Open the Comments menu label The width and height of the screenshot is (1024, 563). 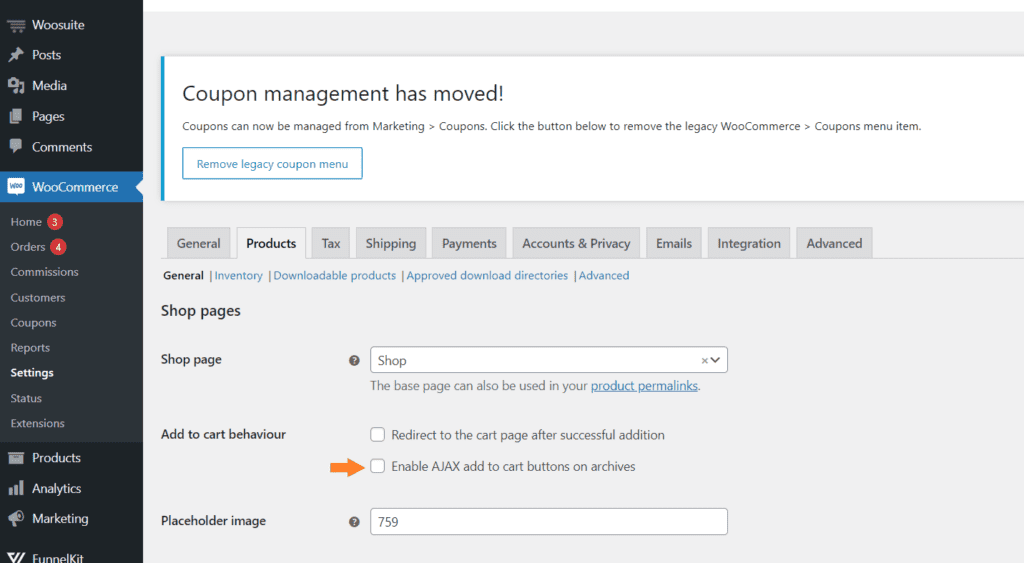click(x=62, y=147)
